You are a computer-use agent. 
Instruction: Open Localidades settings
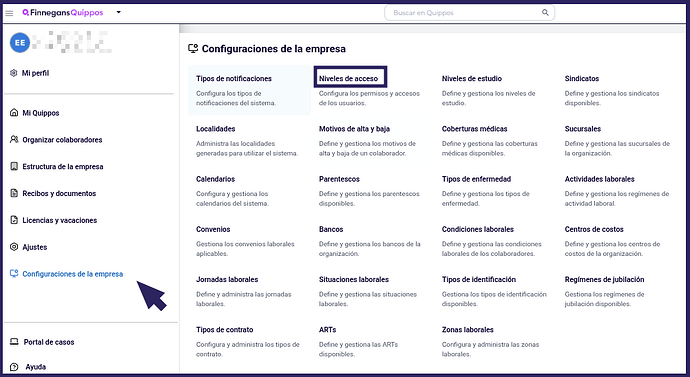point(216,129)
